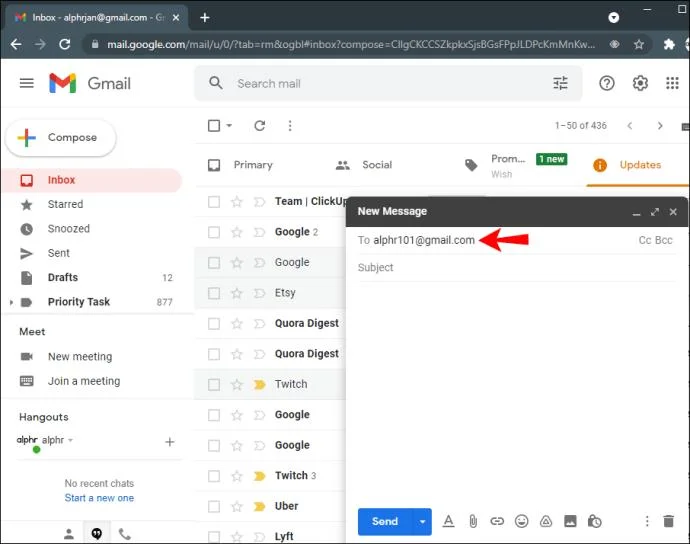Click the insert photo icon

[570, 522]
